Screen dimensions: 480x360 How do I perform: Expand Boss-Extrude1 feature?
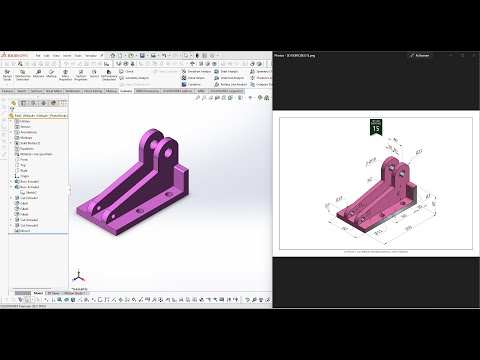click(x=11, y=182)
